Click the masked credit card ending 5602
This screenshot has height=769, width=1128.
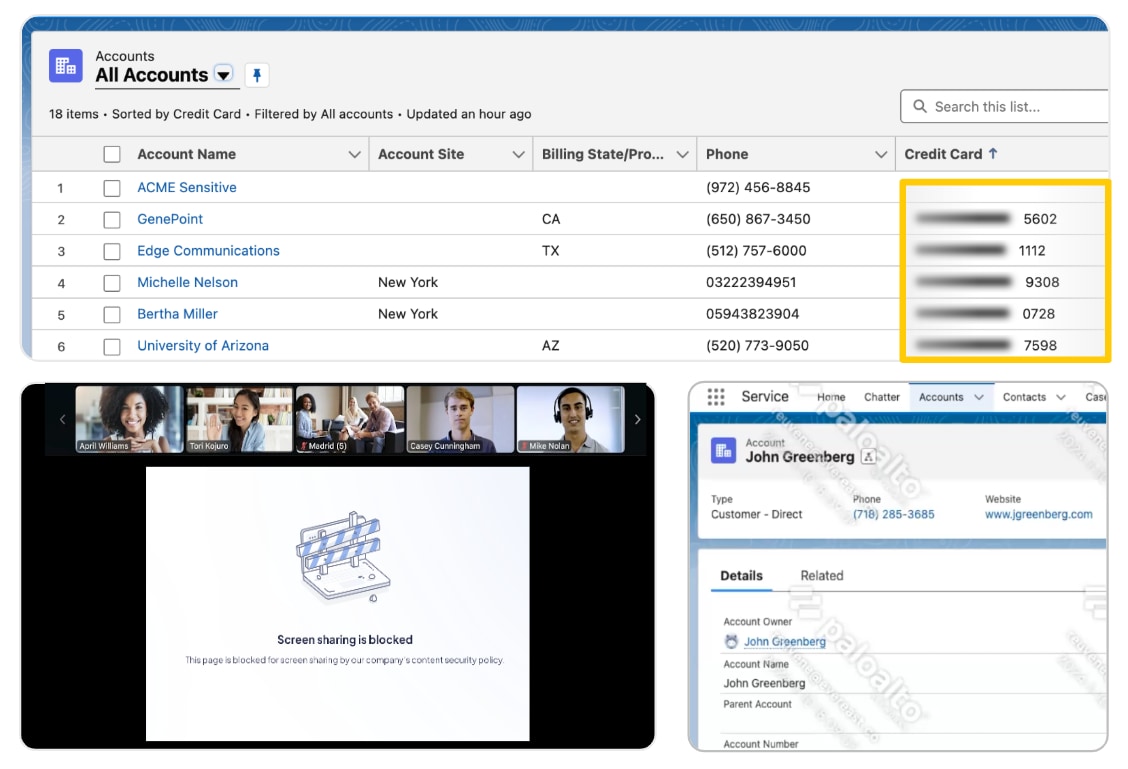986,219
